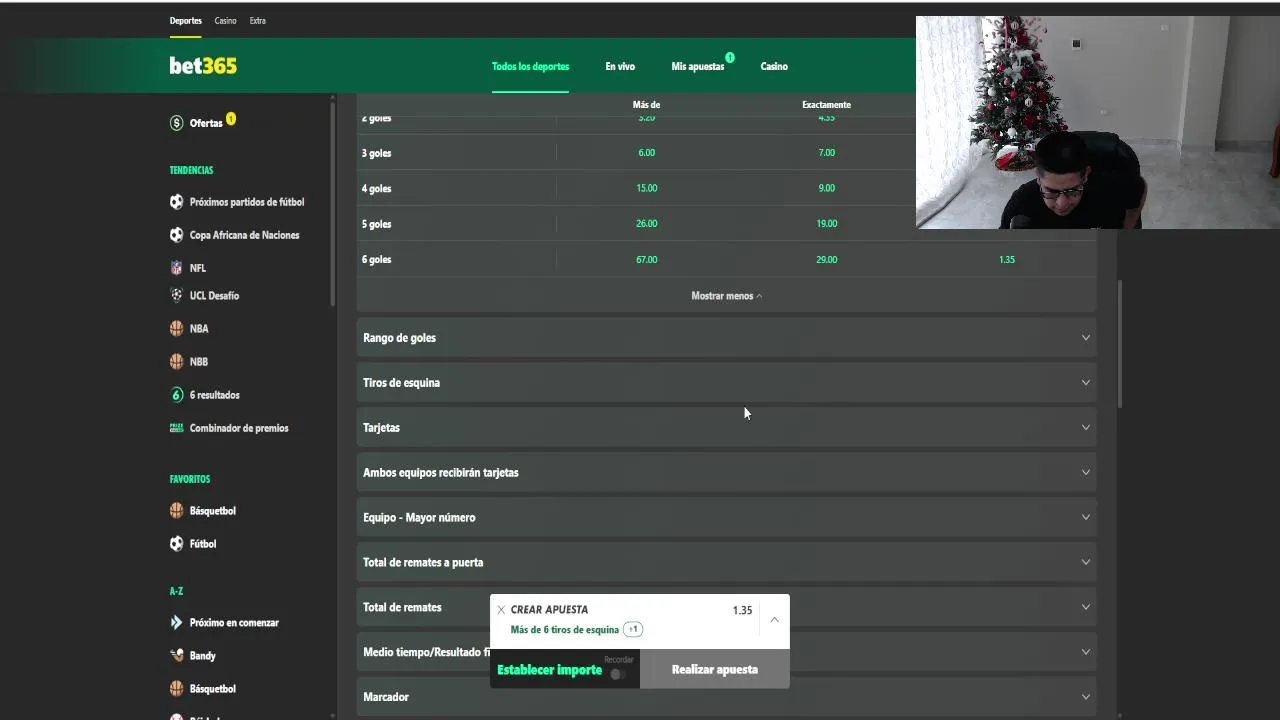
Task: Expand the Marcador section
Action: [727, 697]
